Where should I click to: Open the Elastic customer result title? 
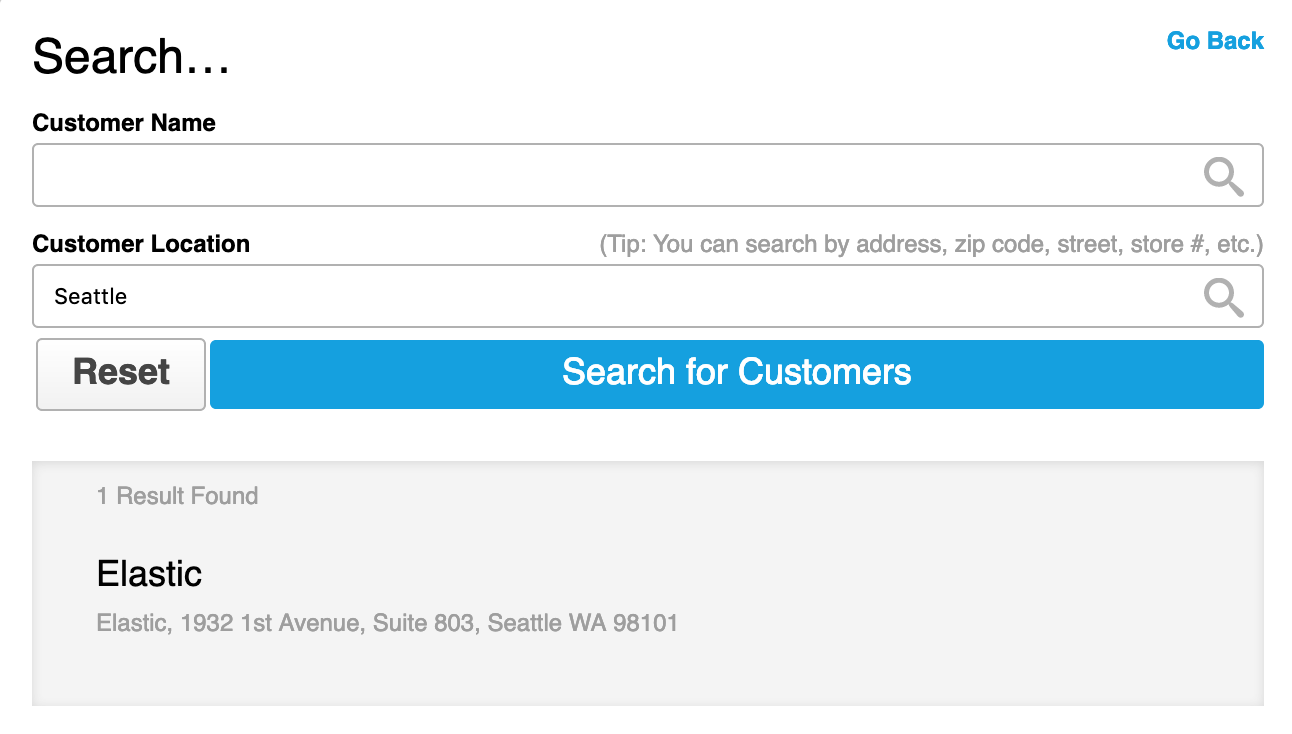coord(149,574)
